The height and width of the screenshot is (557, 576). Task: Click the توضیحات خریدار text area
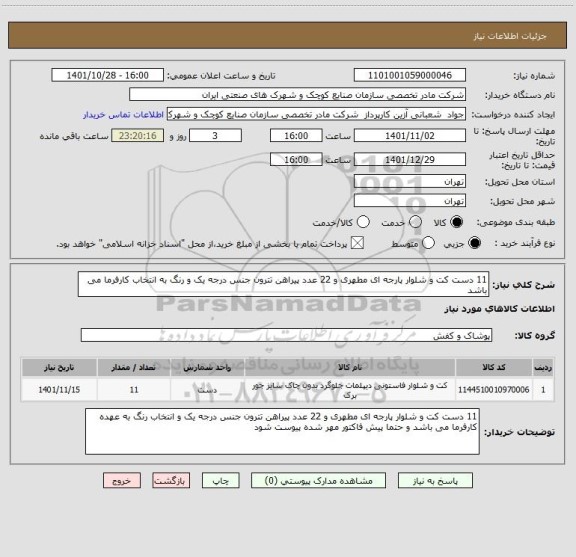pyautogui.click(x=282, y=431)
